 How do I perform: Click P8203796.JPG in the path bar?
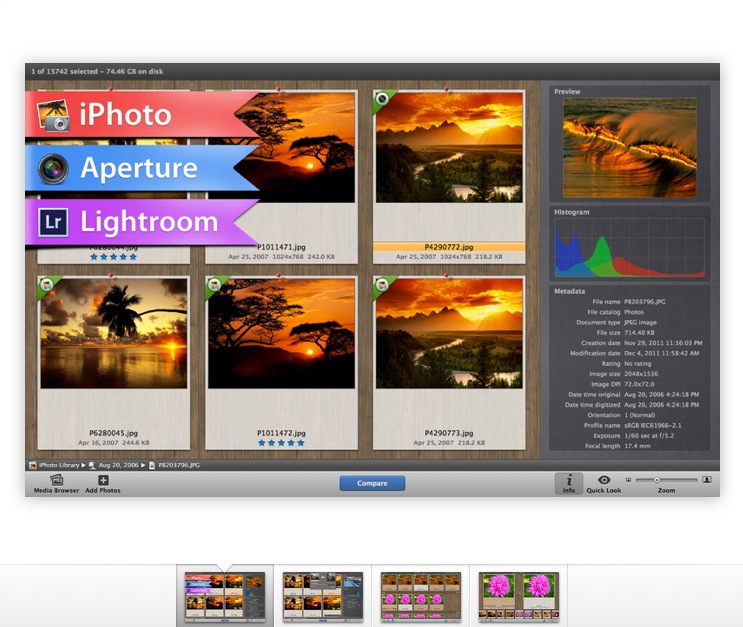(x=179, y=465)
